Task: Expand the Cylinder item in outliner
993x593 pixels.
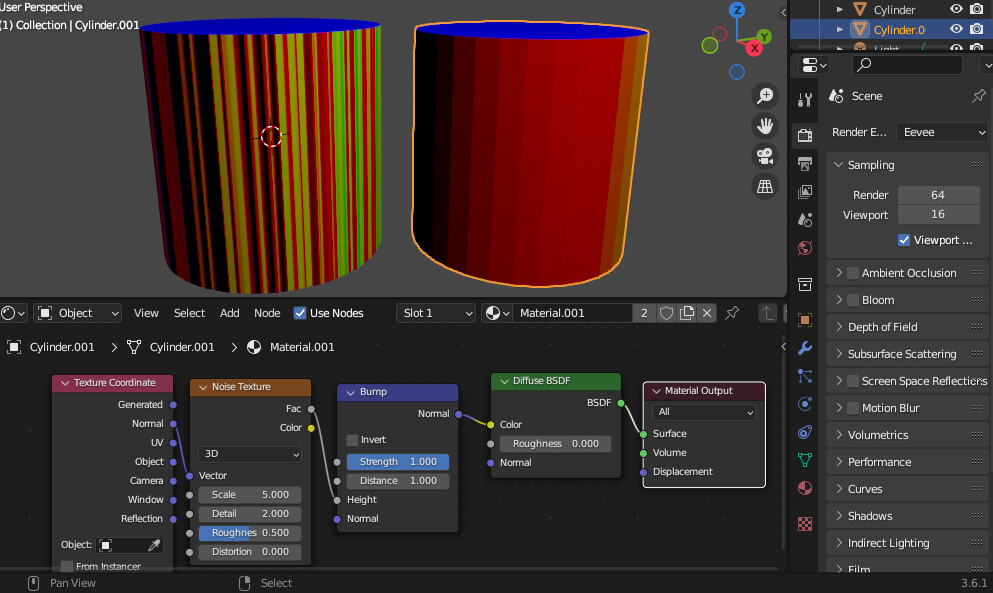Action: click(839, 10)
